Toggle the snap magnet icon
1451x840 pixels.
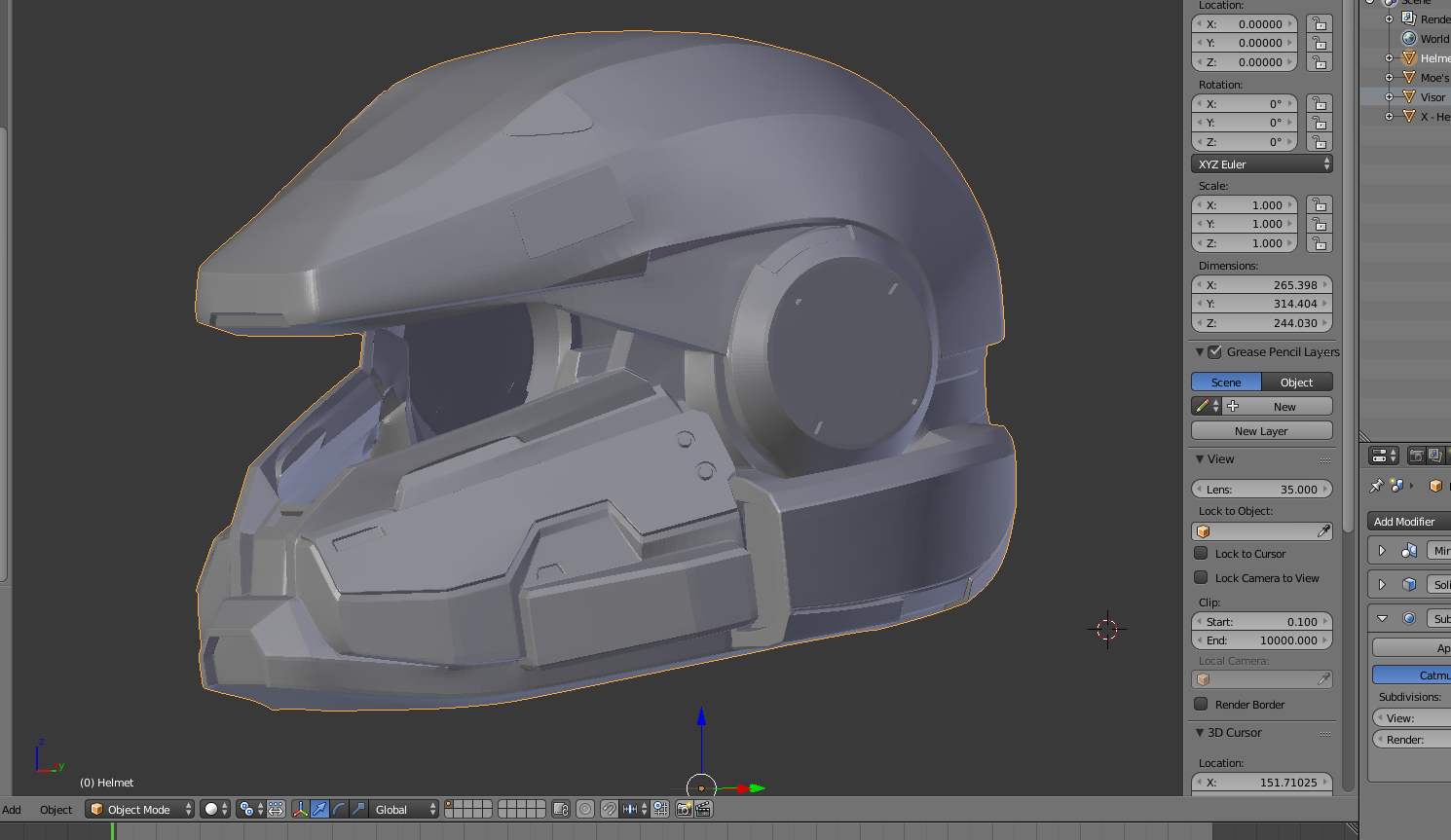click(609, 809)
